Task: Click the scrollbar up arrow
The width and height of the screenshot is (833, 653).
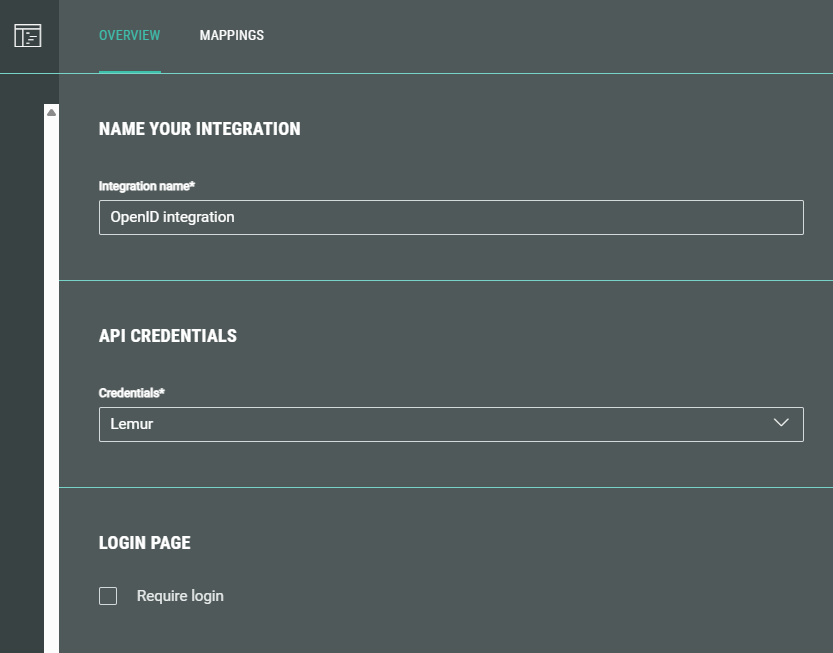Action: 51,112
